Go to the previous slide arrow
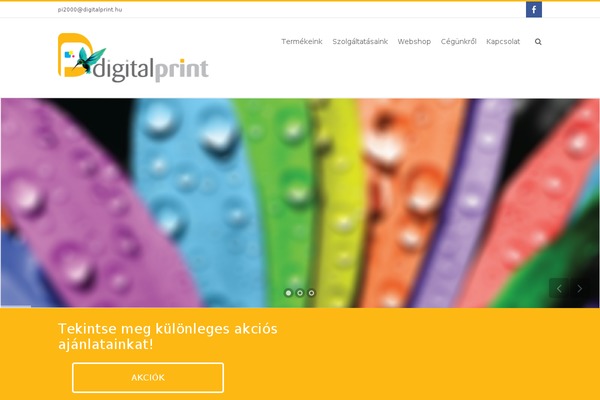The height and width of the screenshot is (400, 600). click(559, 288)
